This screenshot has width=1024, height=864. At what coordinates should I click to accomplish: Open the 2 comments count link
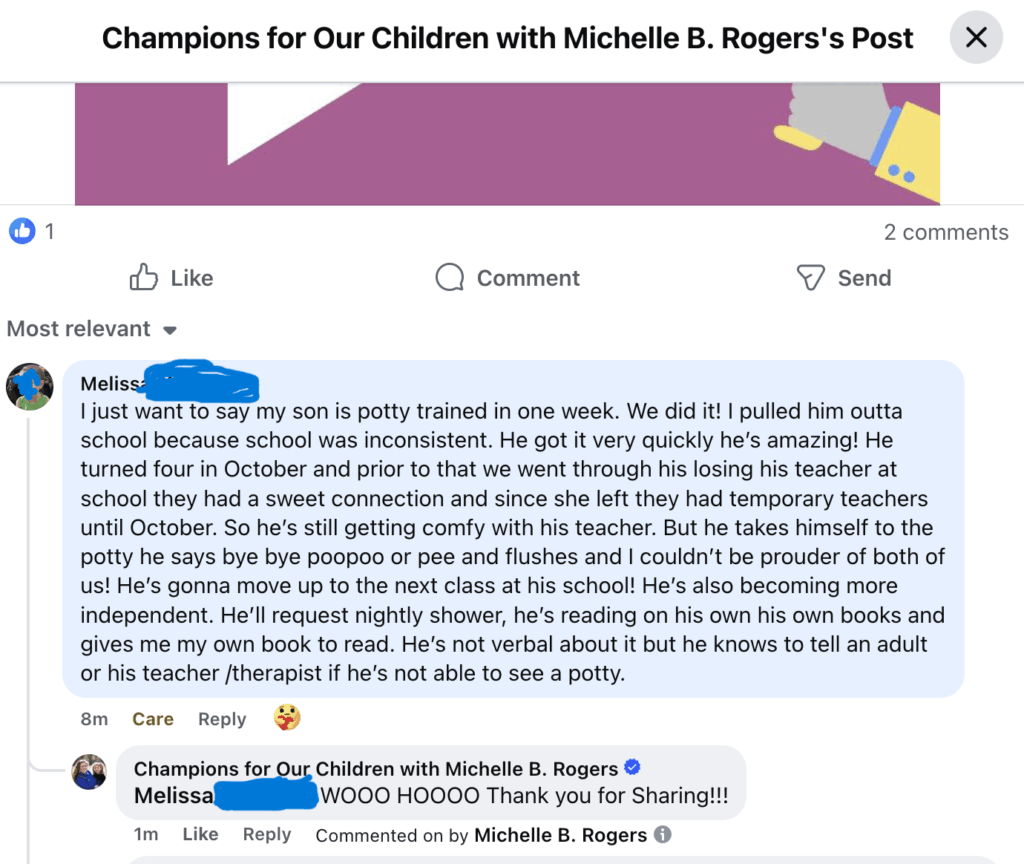tap(945, 232)
